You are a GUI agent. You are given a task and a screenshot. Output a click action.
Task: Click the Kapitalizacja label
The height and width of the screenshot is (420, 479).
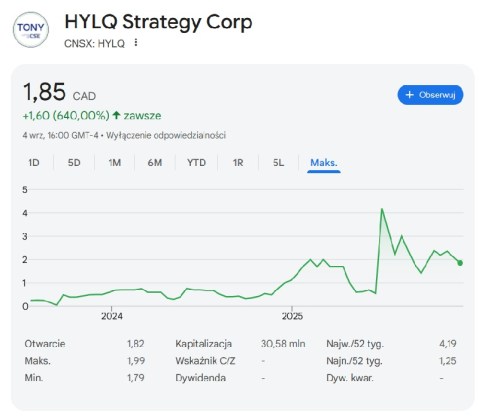pos(203,343)
